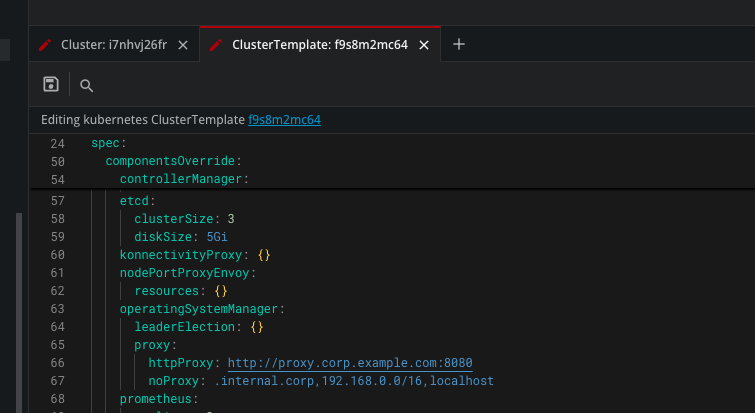The width and height of the screenshot is (755, 413).
Task: Click the '5Gi' diskSize value
Action: pyautogui.click(x=217, y=237)
